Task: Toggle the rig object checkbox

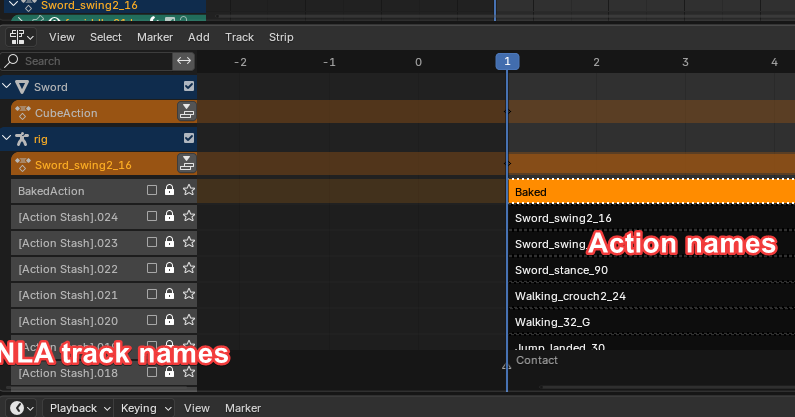Action: coord(188,138)
